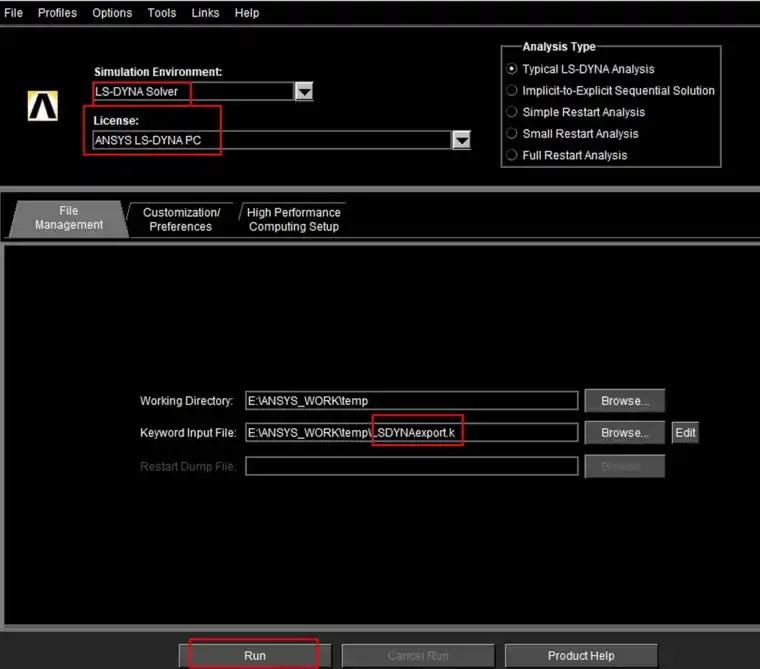Viewport: 760px width, 669px height.
Task: Expand the License dropdown arrow
Action: tap(461, 140)
